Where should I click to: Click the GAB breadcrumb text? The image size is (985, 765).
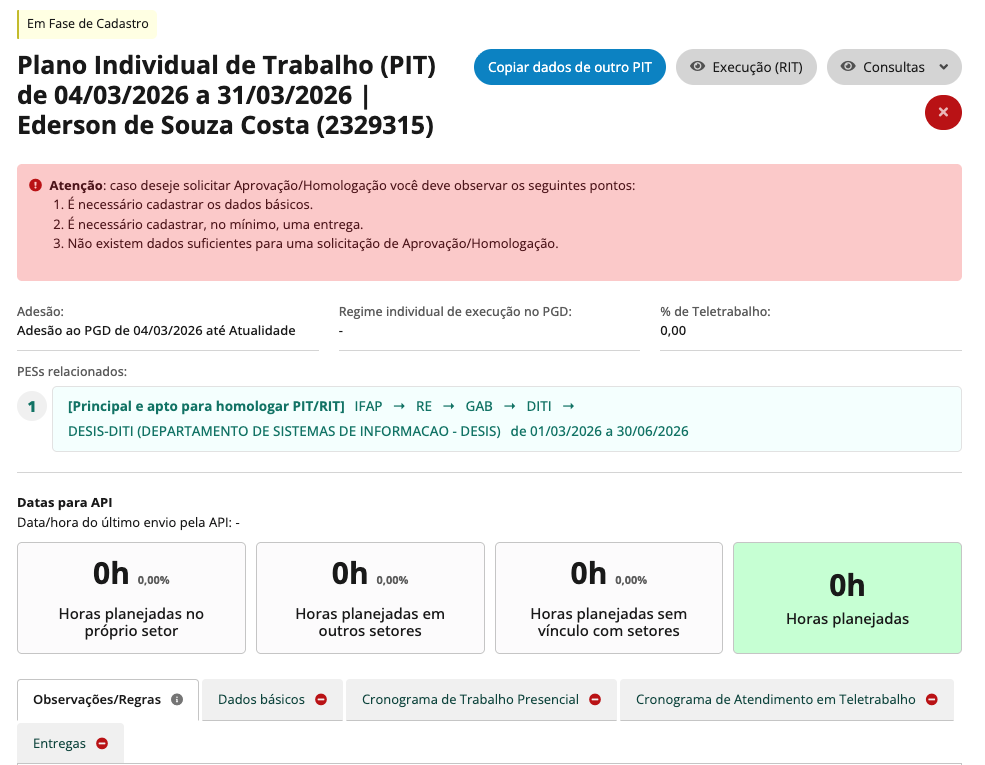coord(479,406)
